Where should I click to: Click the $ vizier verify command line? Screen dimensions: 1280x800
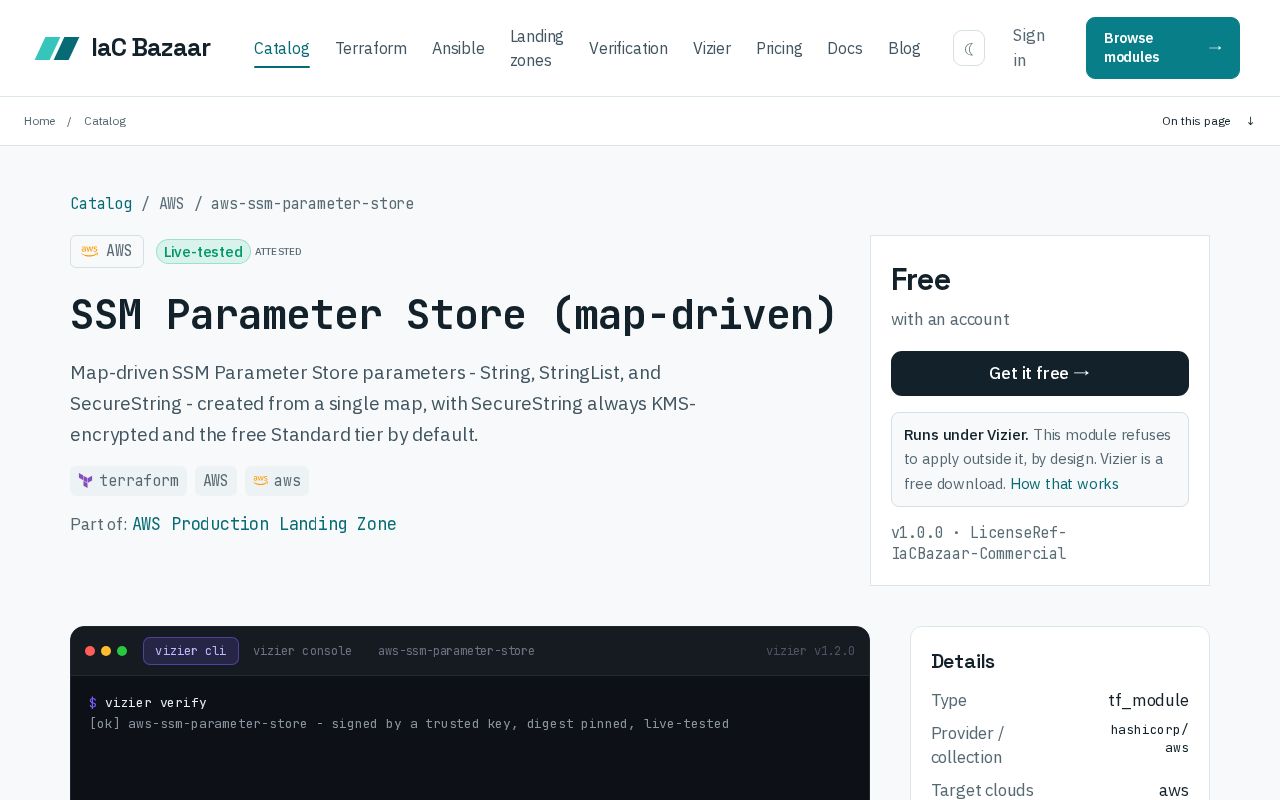(x=148, y=703)
